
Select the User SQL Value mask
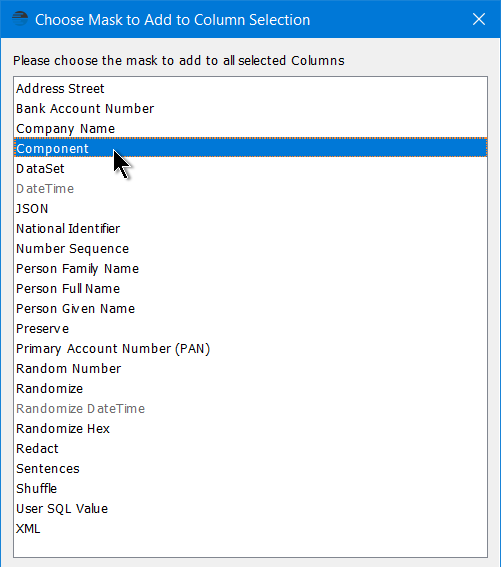[250, 509]
